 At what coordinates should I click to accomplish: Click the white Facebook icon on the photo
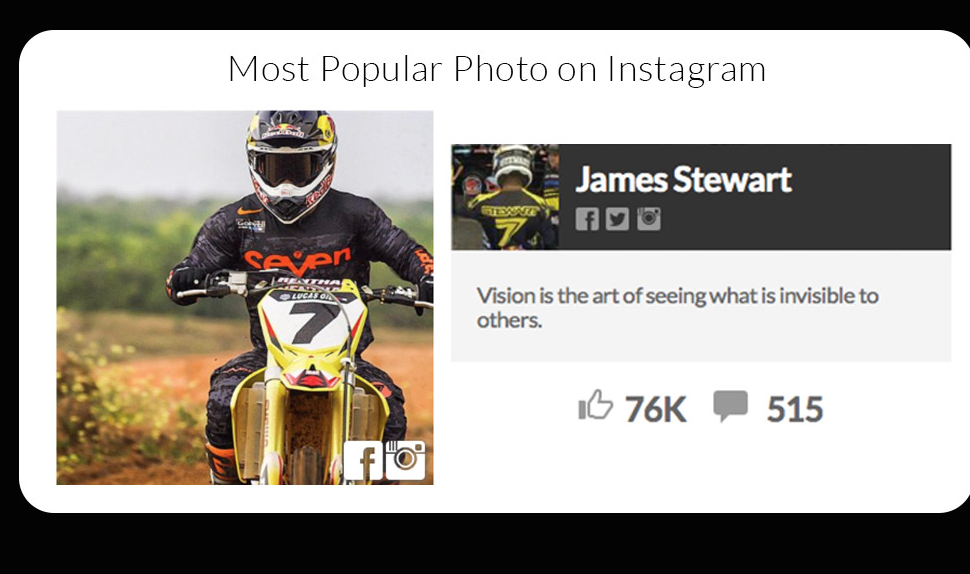click(363, 461)
